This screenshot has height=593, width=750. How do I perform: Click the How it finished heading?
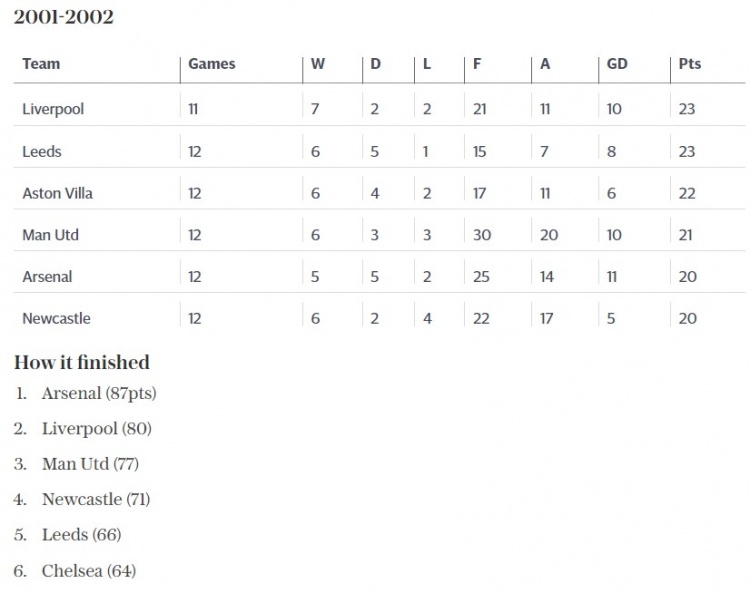[x=82, y=362]
